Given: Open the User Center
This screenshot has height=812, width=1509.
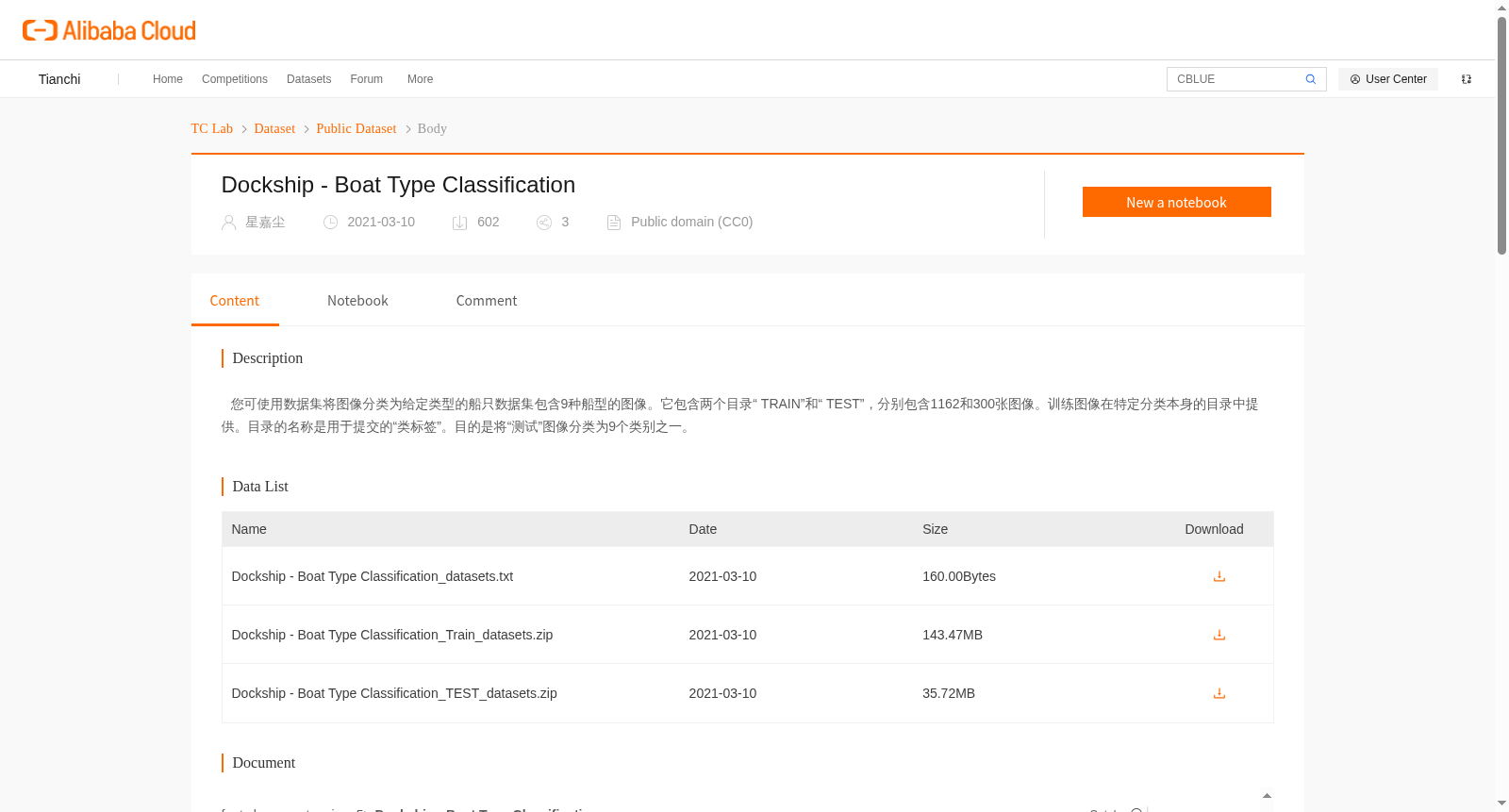Looking at the screenshot, I should [1388, 79].
